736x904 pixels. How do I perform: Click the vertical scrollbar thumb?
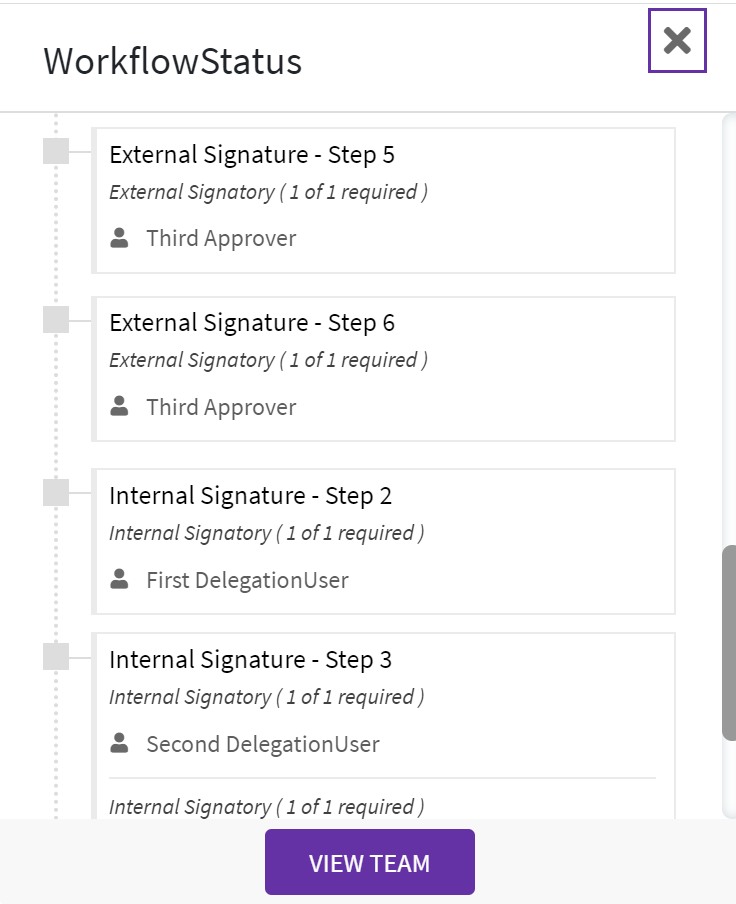pyautogui.click(x=729, y=642)
